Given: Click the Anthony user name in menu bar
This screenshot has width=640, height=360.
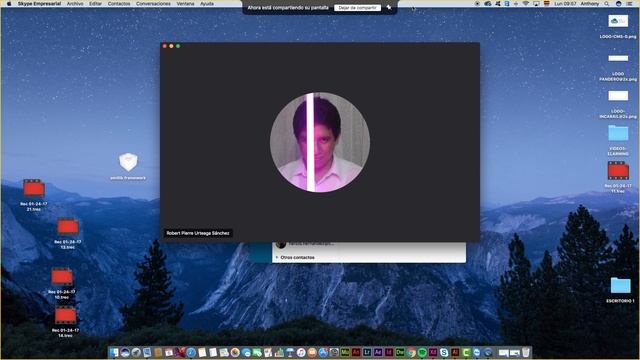Looking at the screenshot, I should 590,4.
